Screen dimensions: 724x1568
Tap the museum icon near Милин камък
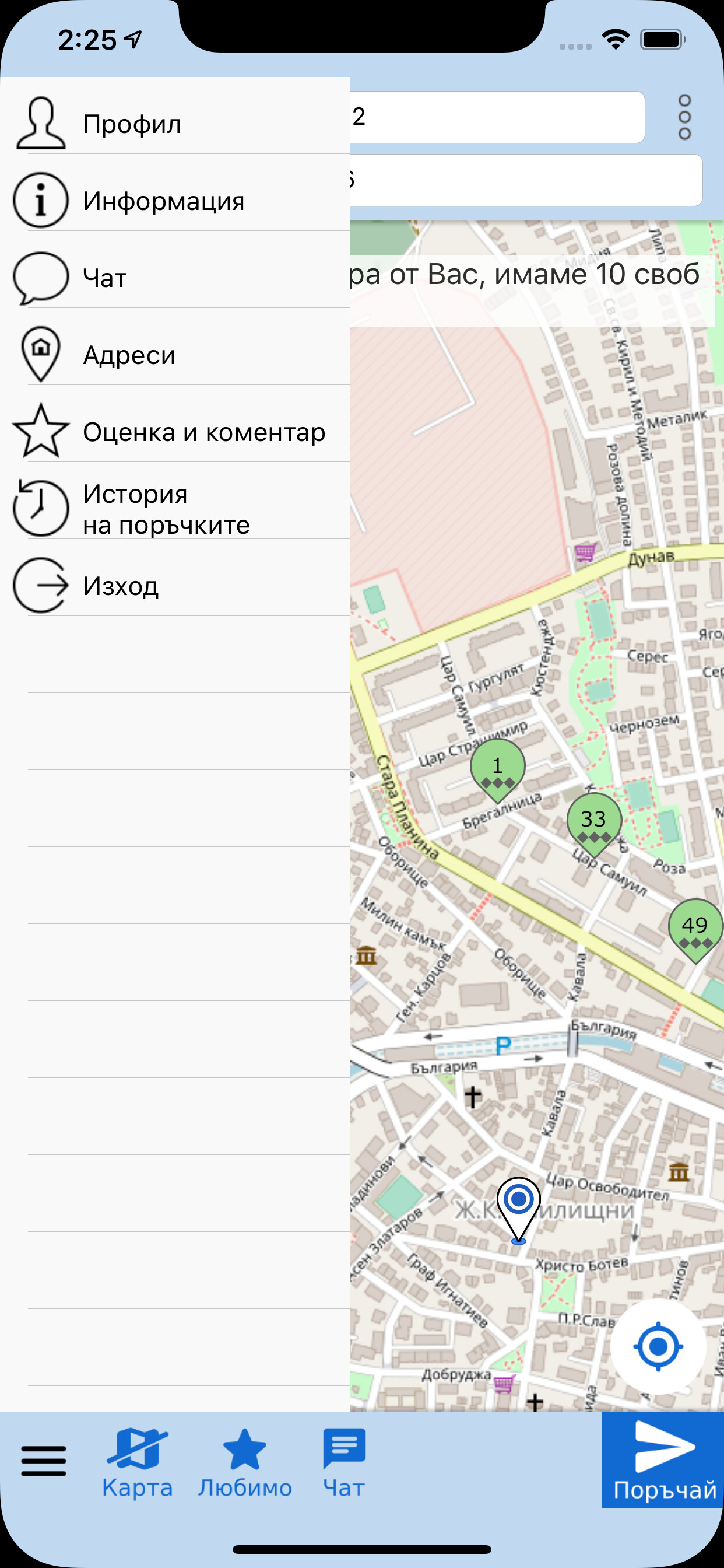point(366,956)
